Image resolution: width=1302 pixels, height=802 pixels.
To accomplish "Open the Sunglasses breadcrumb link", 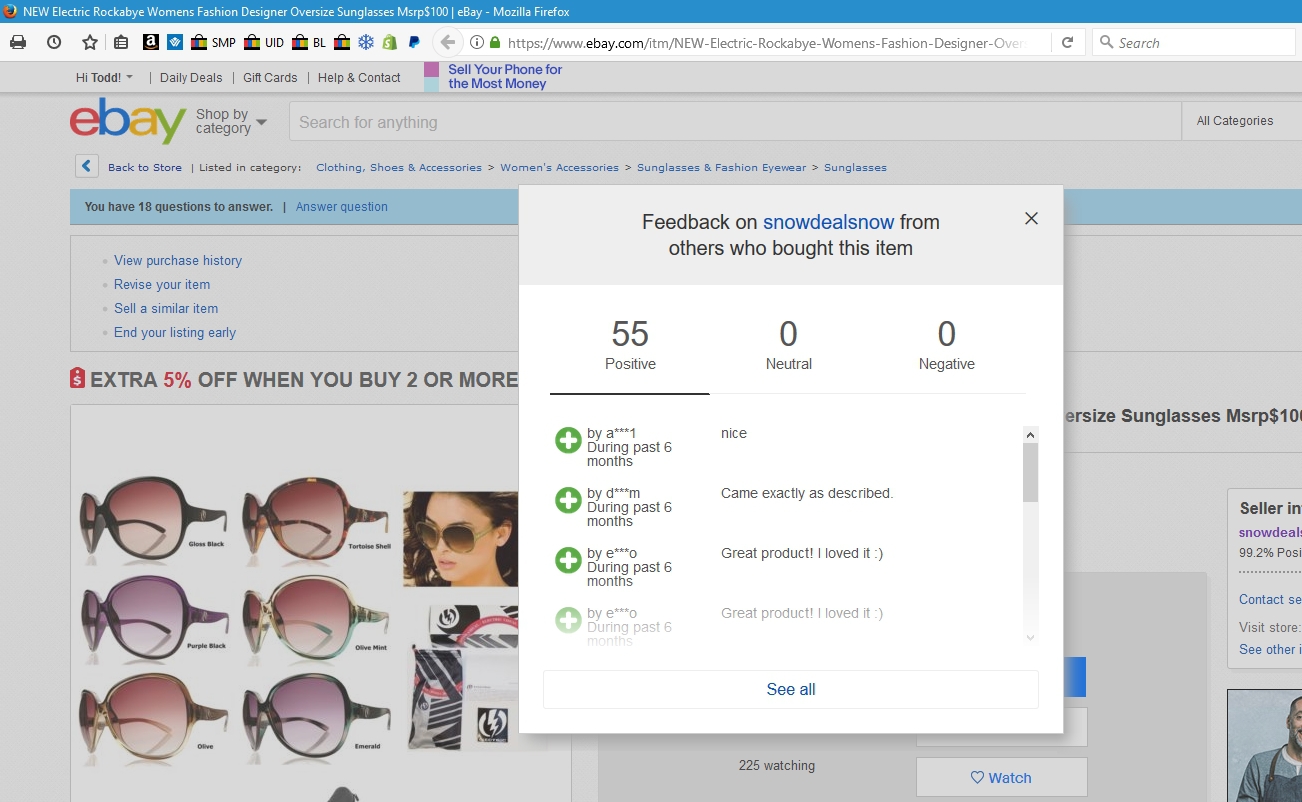I will click(855, 167).
